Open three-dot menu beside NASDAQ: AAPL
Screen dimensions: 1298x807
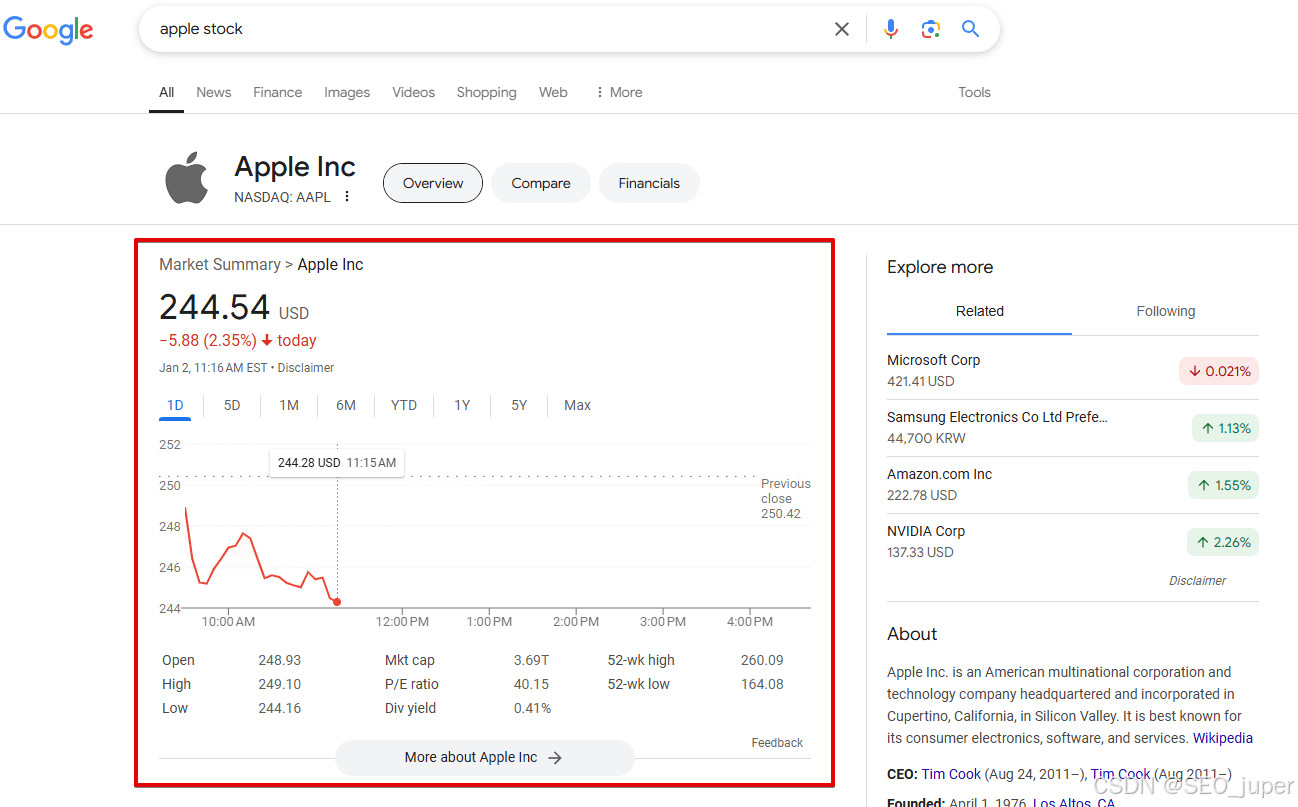(347, 197)
